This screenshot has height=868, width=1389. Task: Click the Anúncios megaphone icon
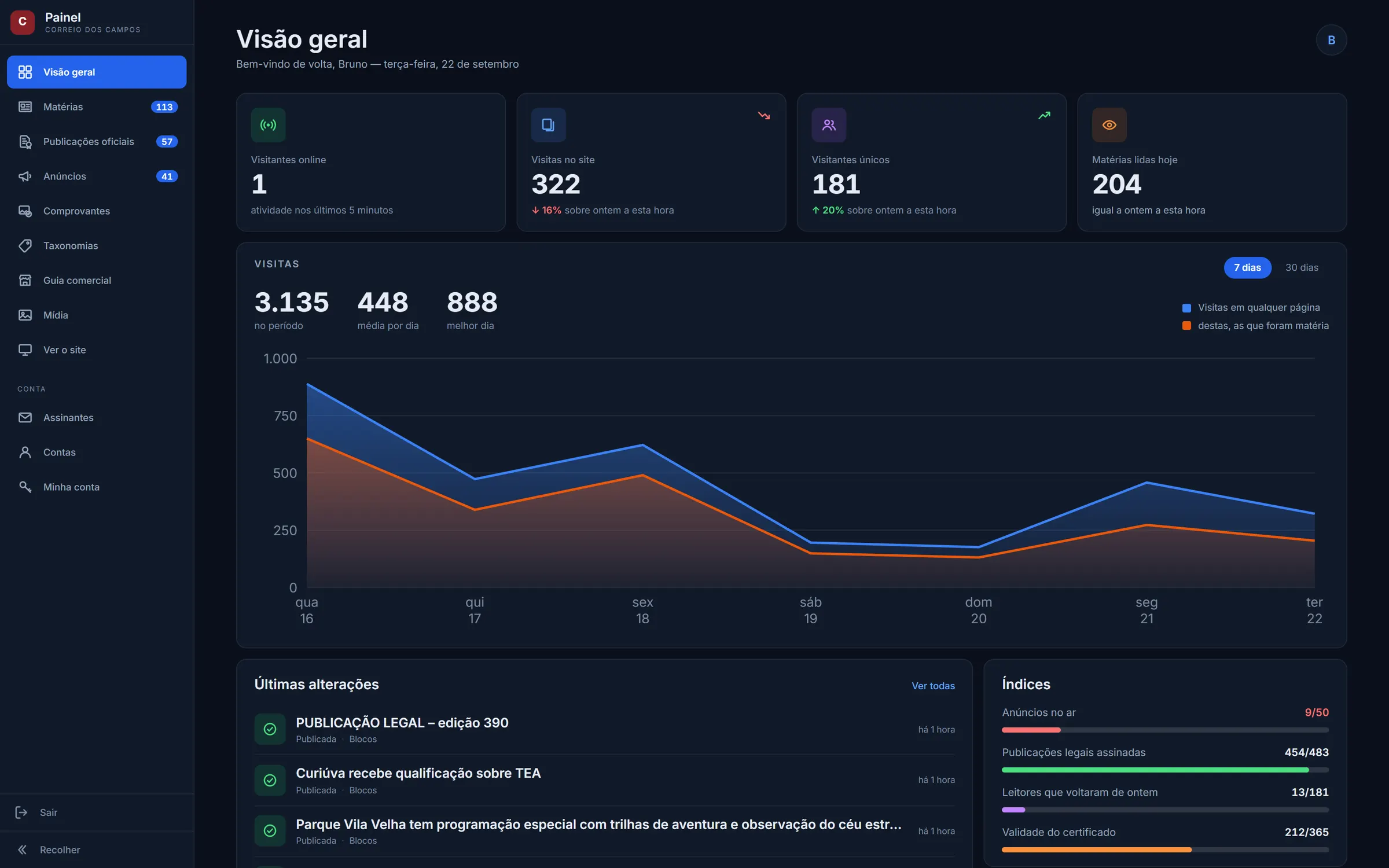click(25, 176)
